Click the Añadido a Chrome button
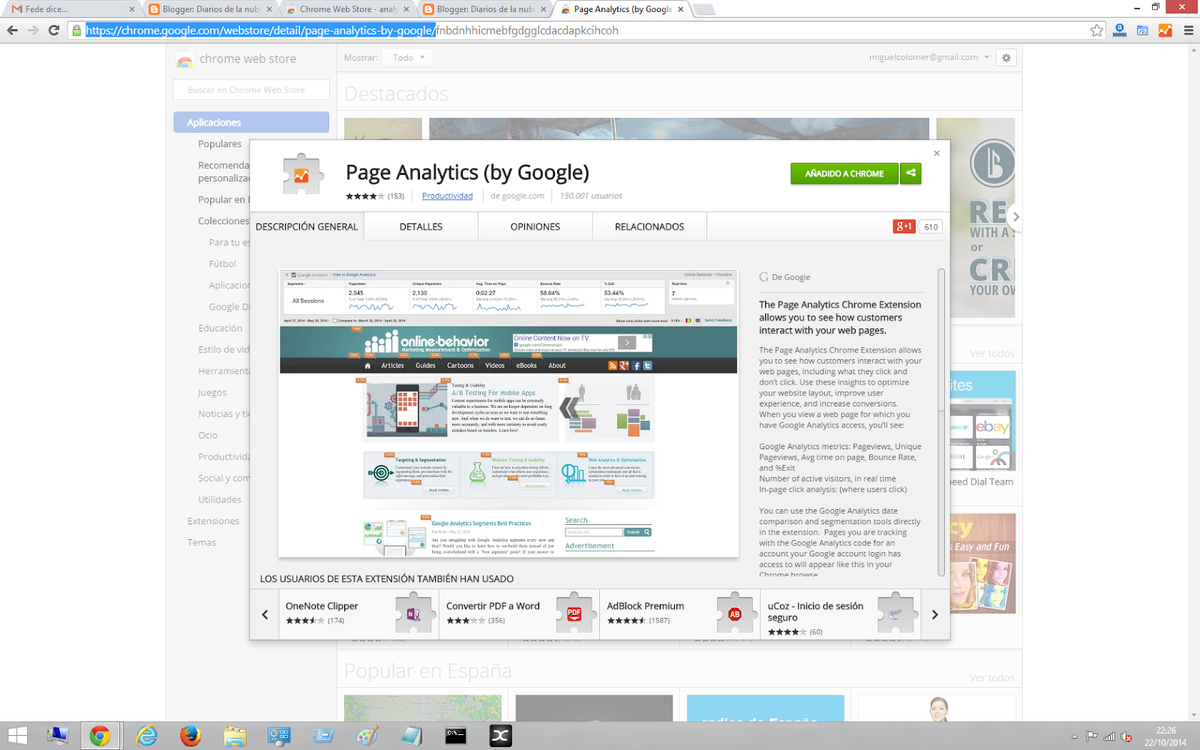Image resolution: width=1200 pixels, height=750 pixels. pyautogui.click(x=844, y=173)
